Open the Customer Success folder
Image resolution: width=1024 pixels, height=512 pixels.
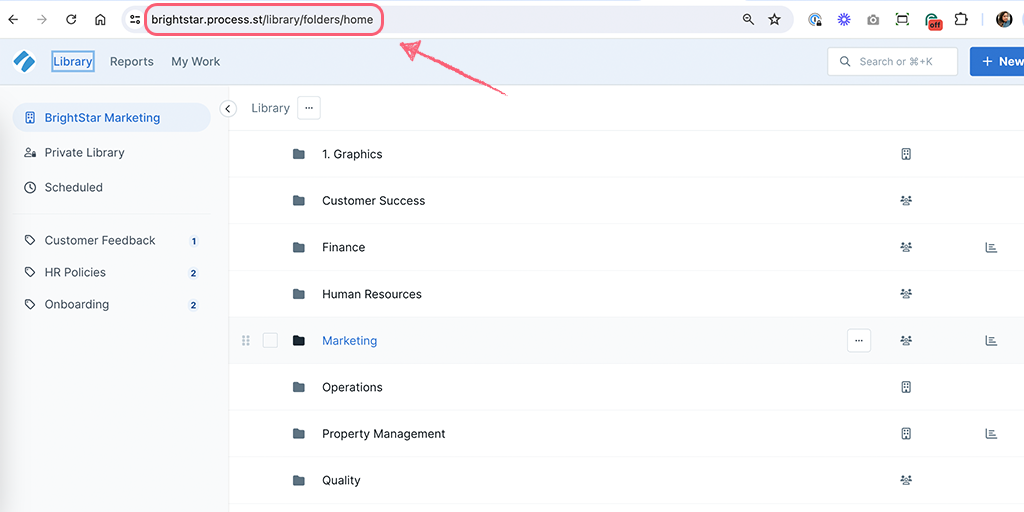tap(374, 200)
